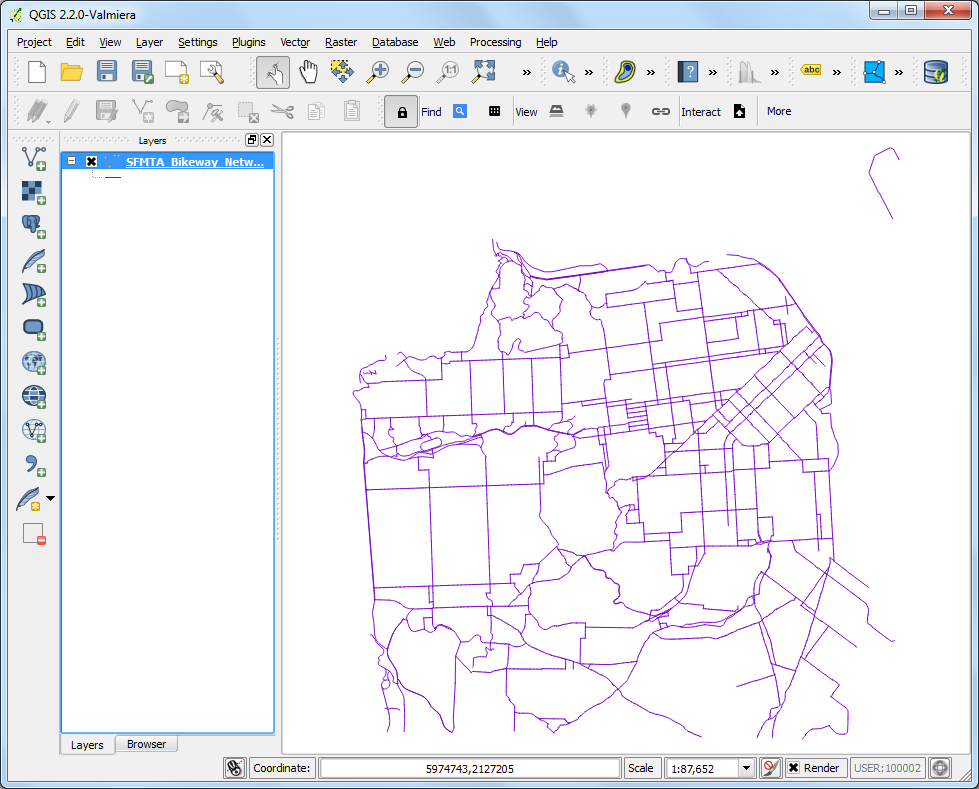Toggle visibility of SFMTA Bikeway Network layer
Viewport: 979px width, 789px height.
(91, 161)
